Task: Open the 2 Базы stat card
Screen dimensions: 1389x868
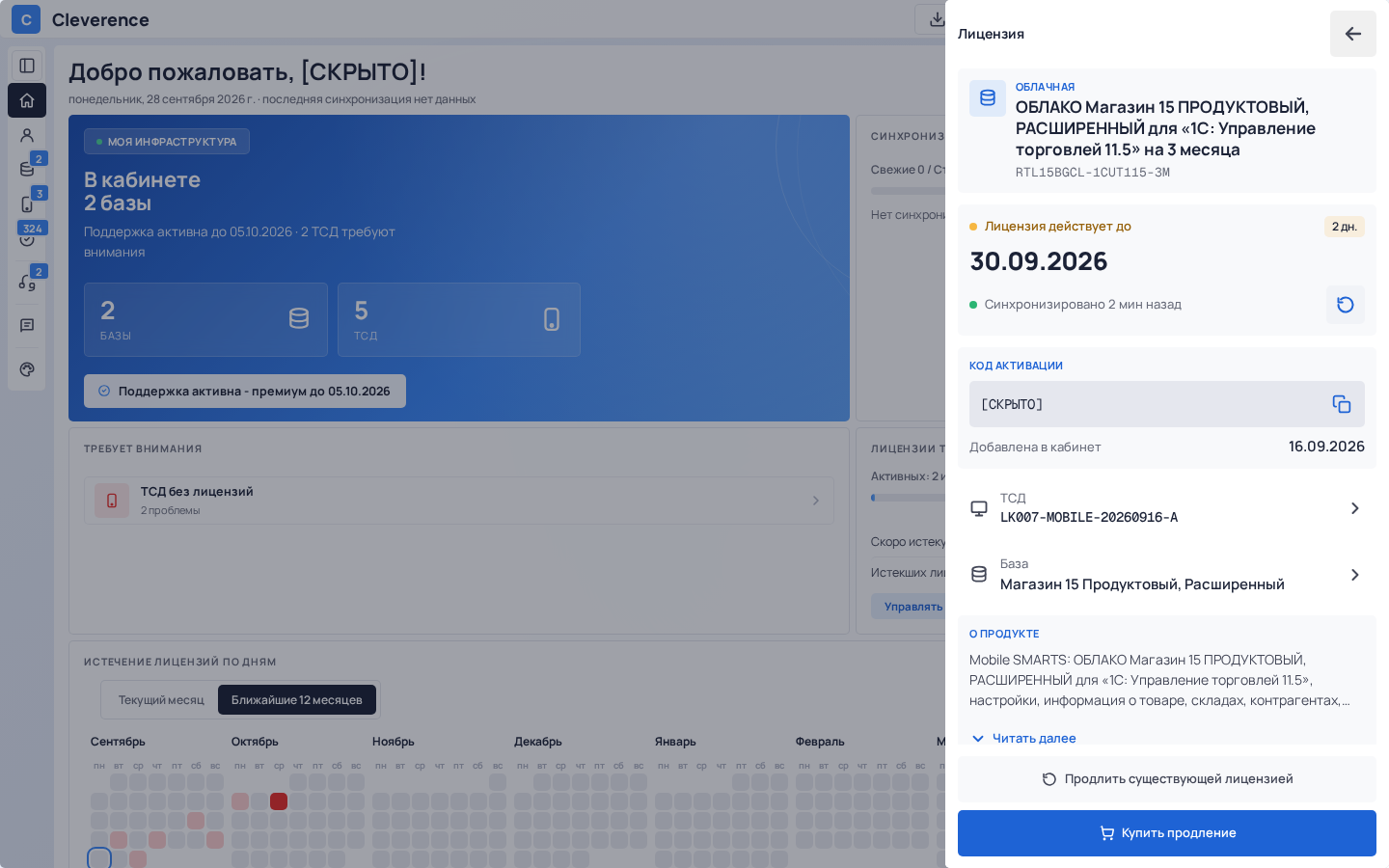Action: coord(205,319)
